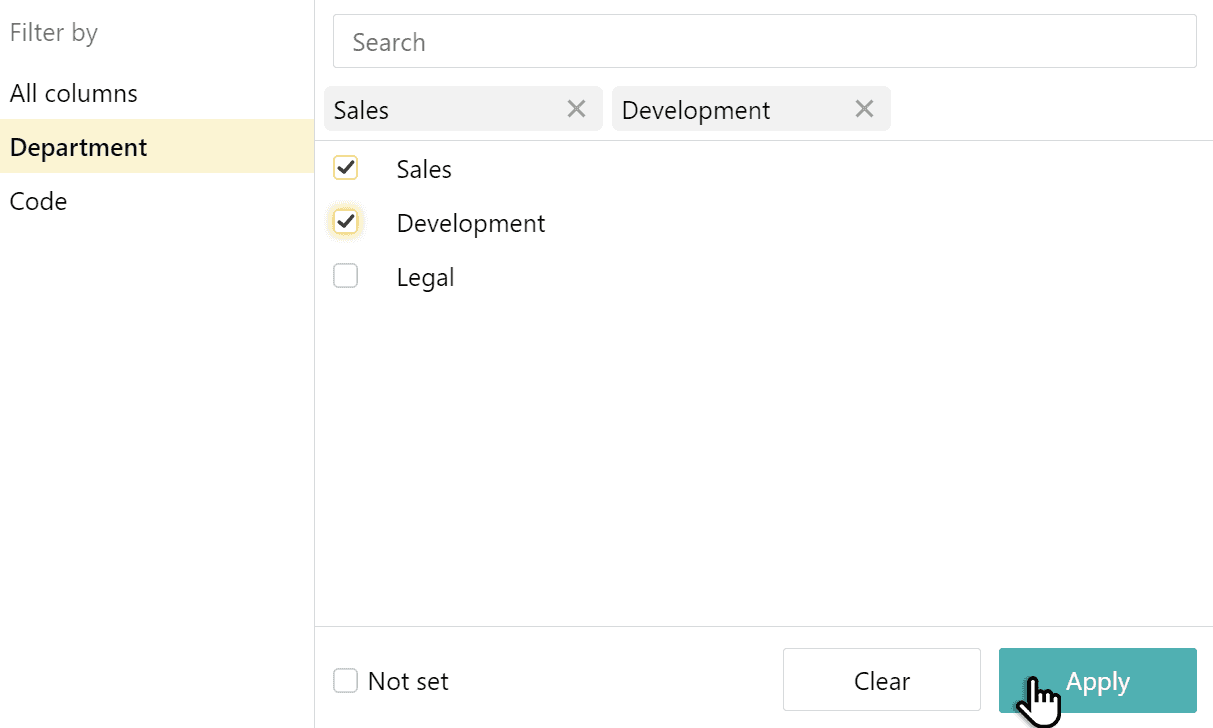Select All columns in the filter sidebar
Image resolution: width=1213 pixels, height=728 pixels.
click(x=73, y=93)
